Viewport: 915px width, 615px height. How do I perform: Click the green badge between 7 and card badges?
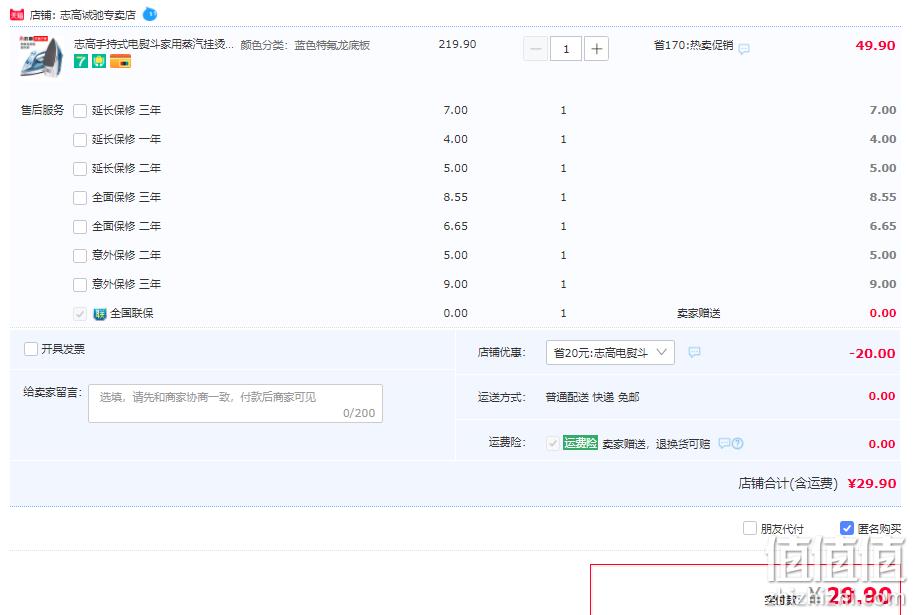[x=99, y=61]
